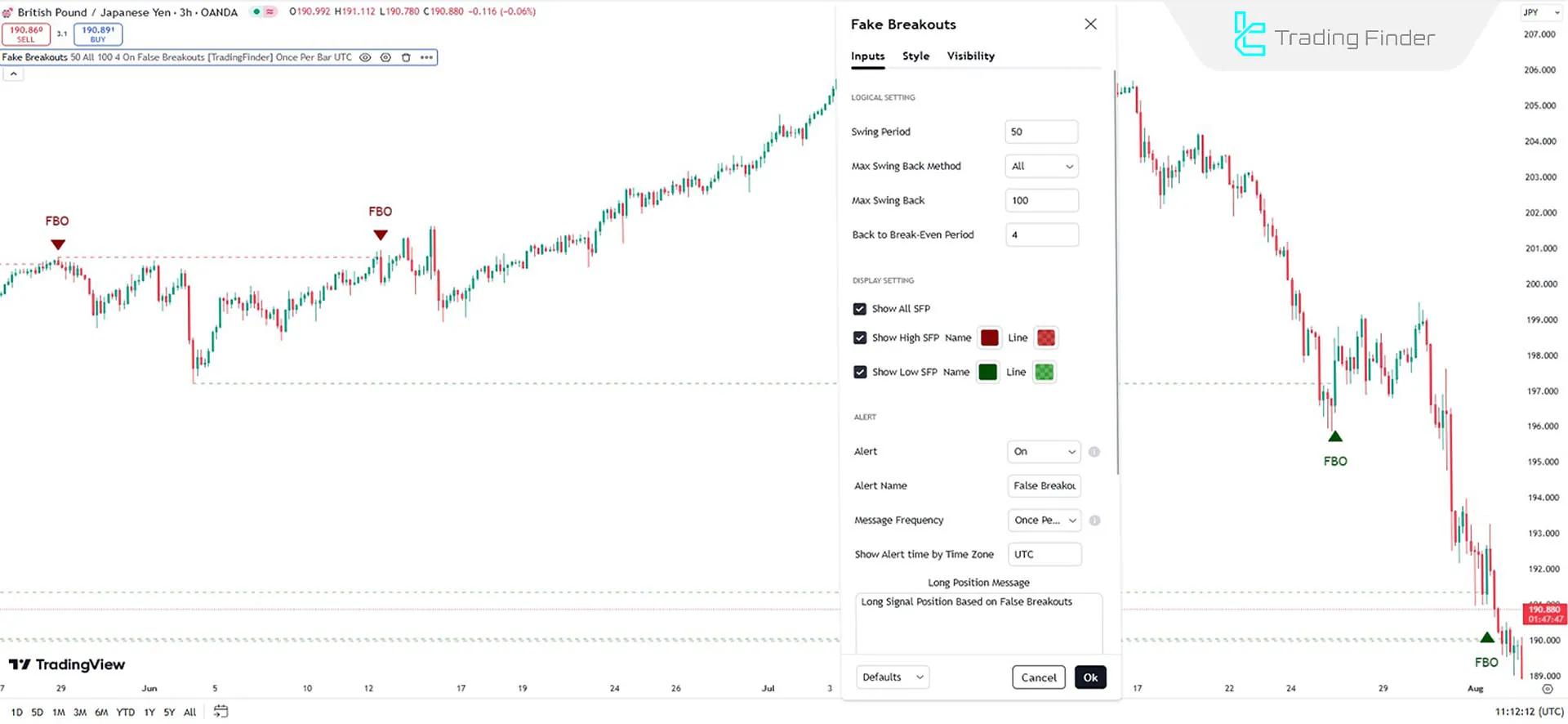The image size is (1568, 724).
Task: Open the dark red High SFP Name color swatch
Action: 989,337
